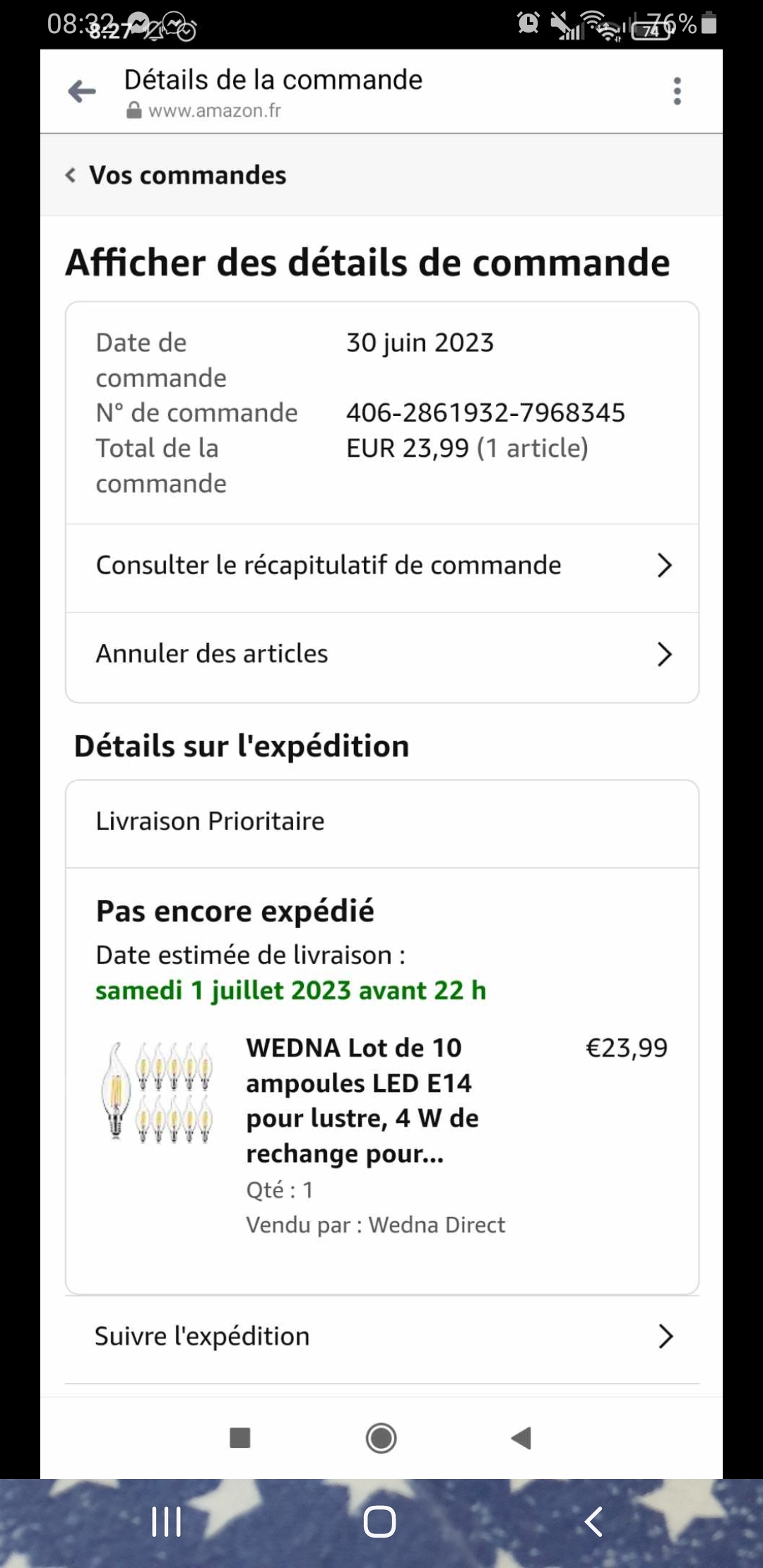Tap the back arrow in browser header
The image size is (763, 1568).
(x=82, y=91)
